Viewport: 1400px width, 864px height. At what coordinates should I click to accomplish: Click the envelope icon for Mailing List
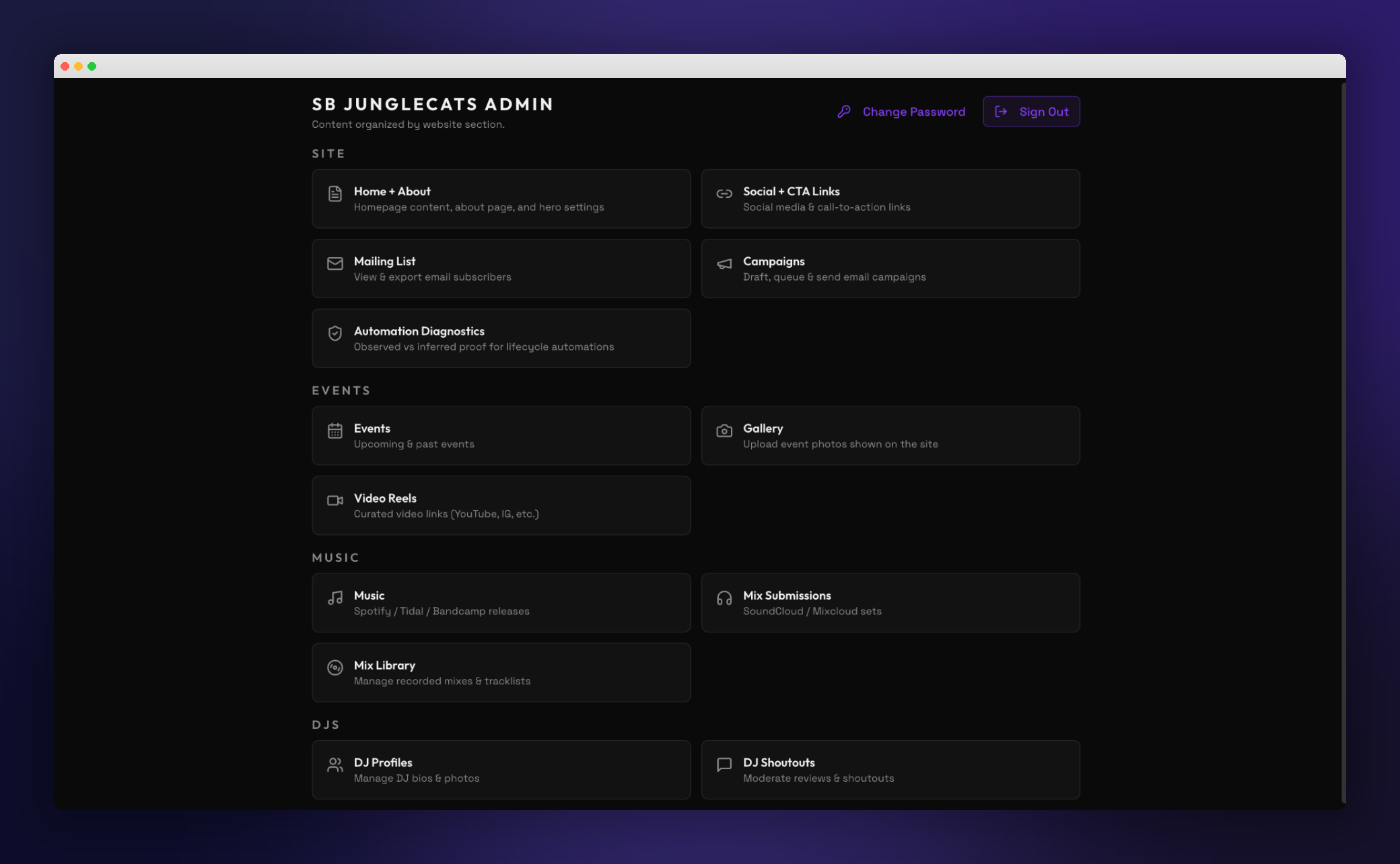click(335, 263)
